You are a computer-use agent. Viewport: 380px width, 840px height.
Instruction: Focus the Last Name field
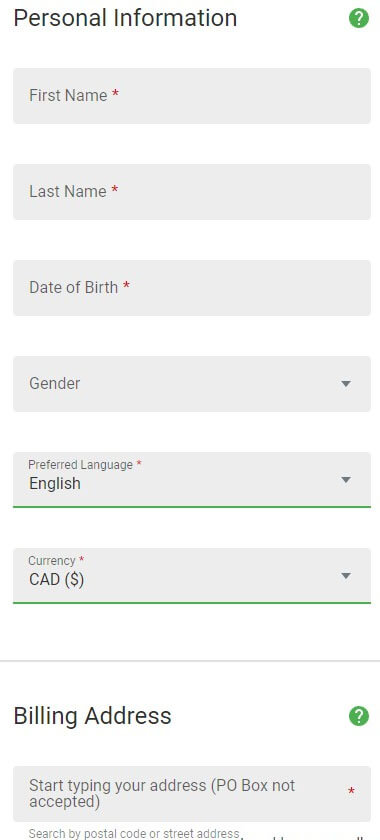click(192, 192)
